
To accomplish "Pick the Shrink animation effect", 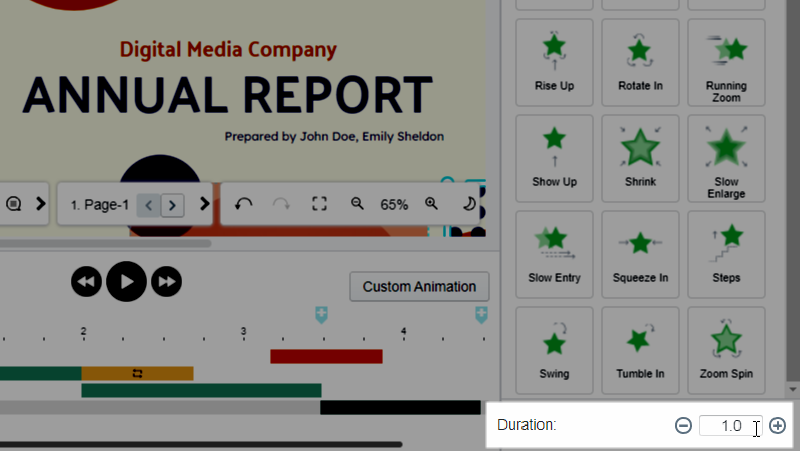I will click(640, 158).
